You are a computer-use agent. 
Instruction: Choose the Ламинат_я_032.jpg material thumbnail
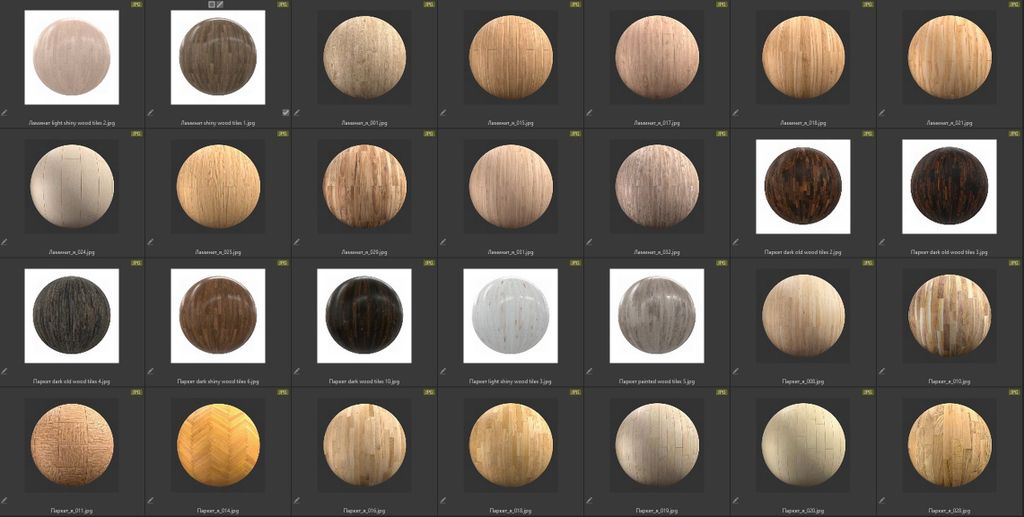[656, 186]
